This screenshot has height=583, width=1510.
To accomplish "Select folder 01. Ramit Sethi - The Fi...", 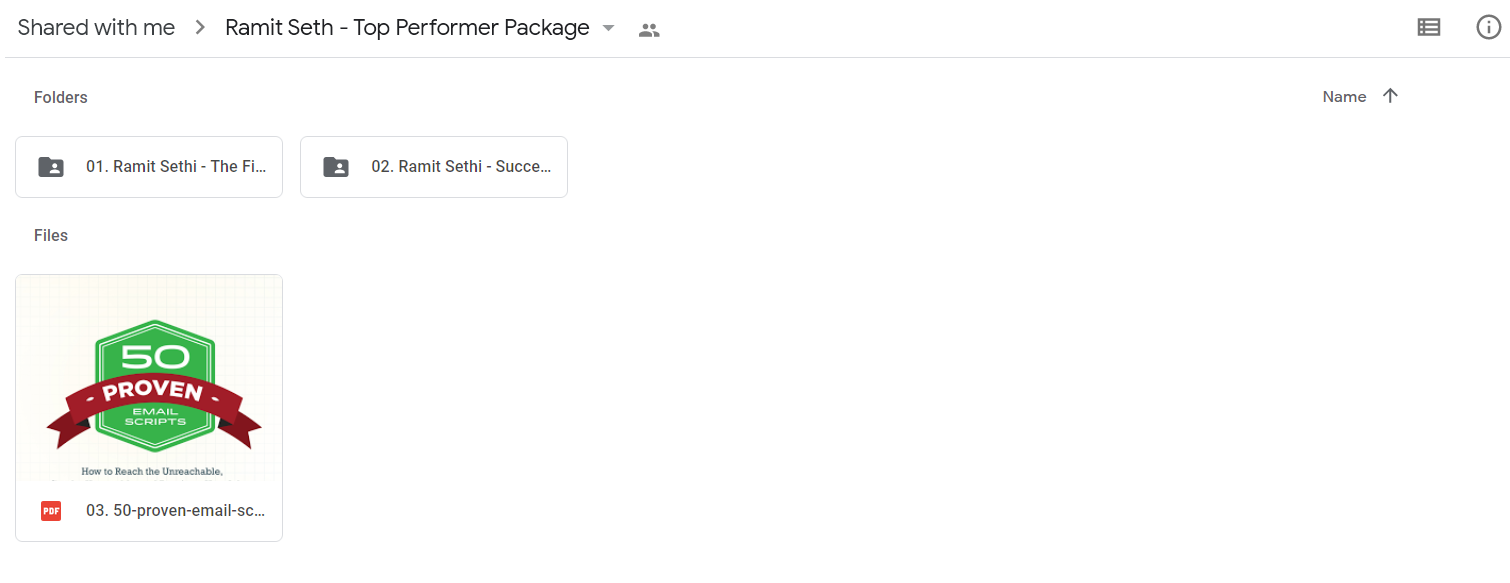I will pos(149,167).
